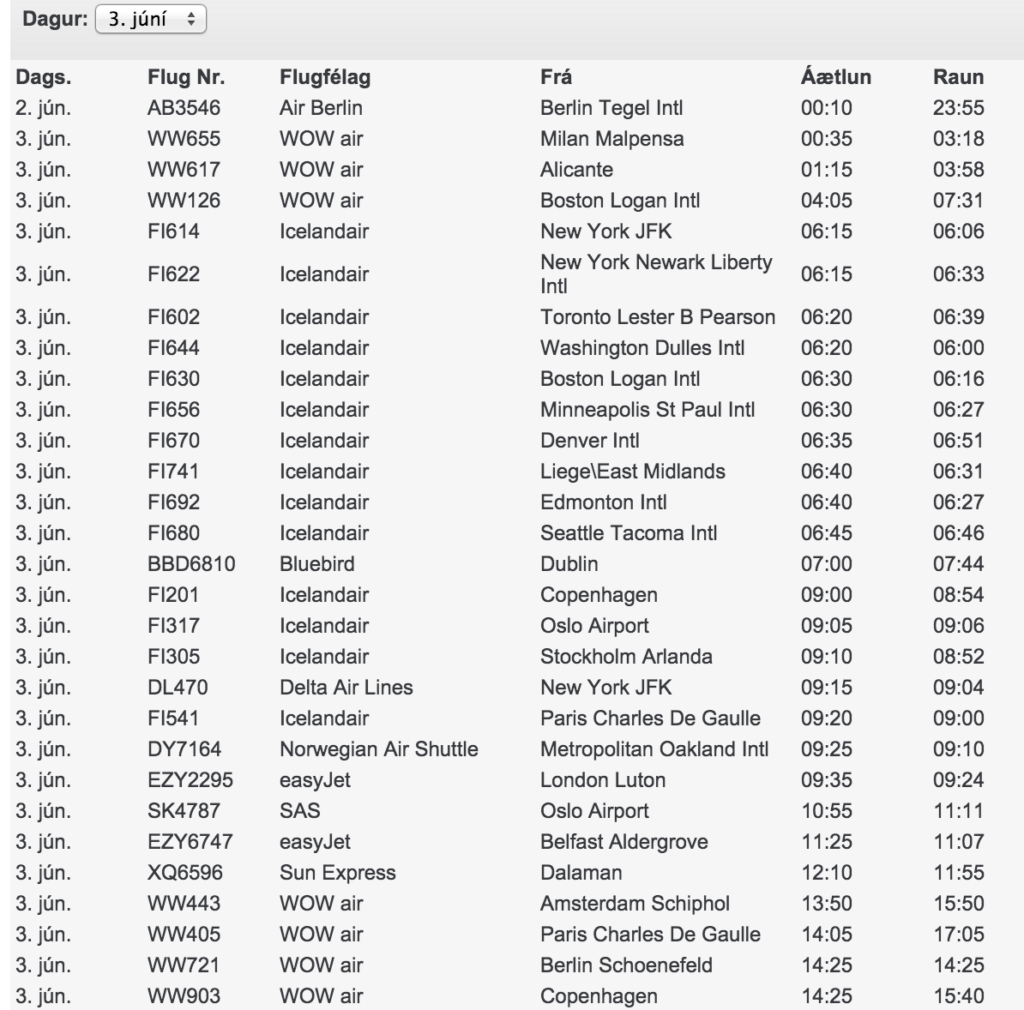Click the Dags. column header

42,78
